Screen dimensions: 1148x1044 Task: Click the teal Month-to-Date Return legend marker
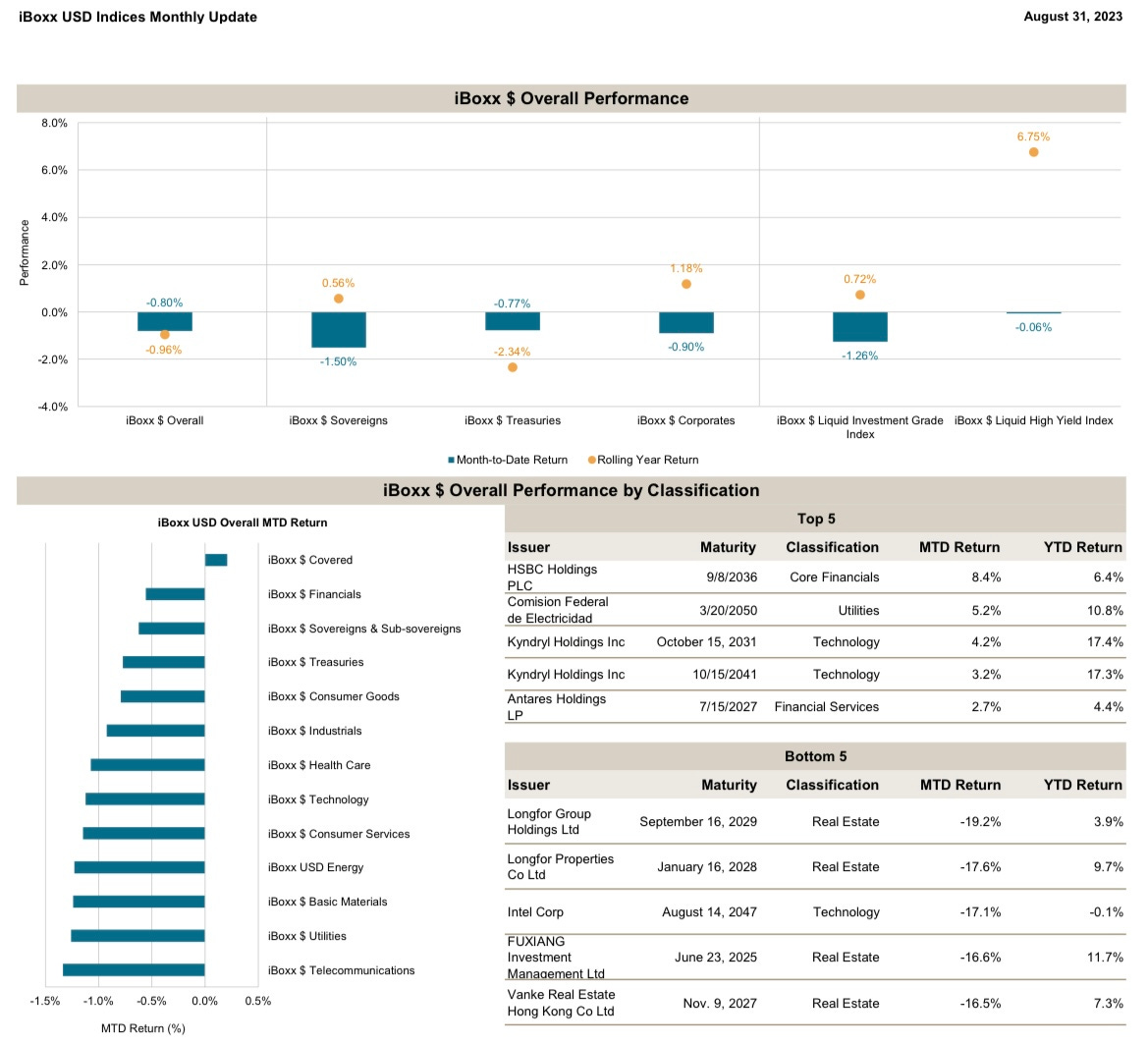pyautogui.click(x=451, y=460)
